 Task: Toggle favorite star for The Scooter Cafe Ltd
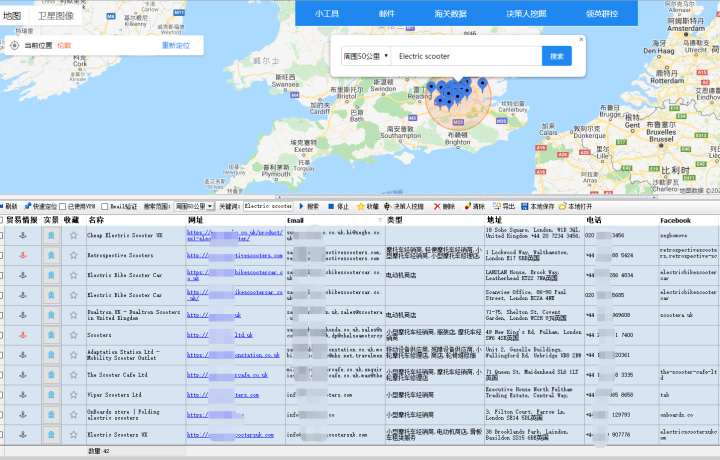click(x=73, y=375)
